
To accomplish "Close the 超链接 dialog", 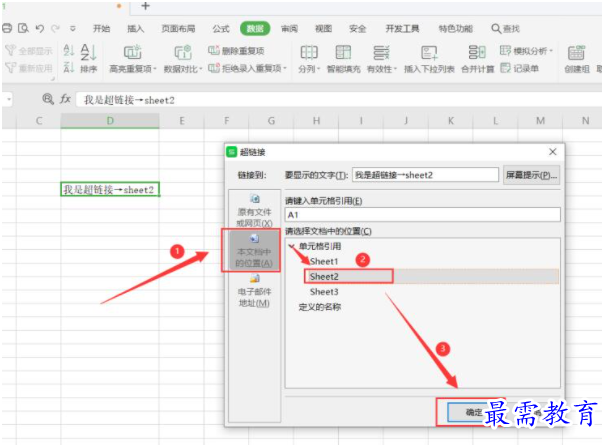I will point(553,152).
